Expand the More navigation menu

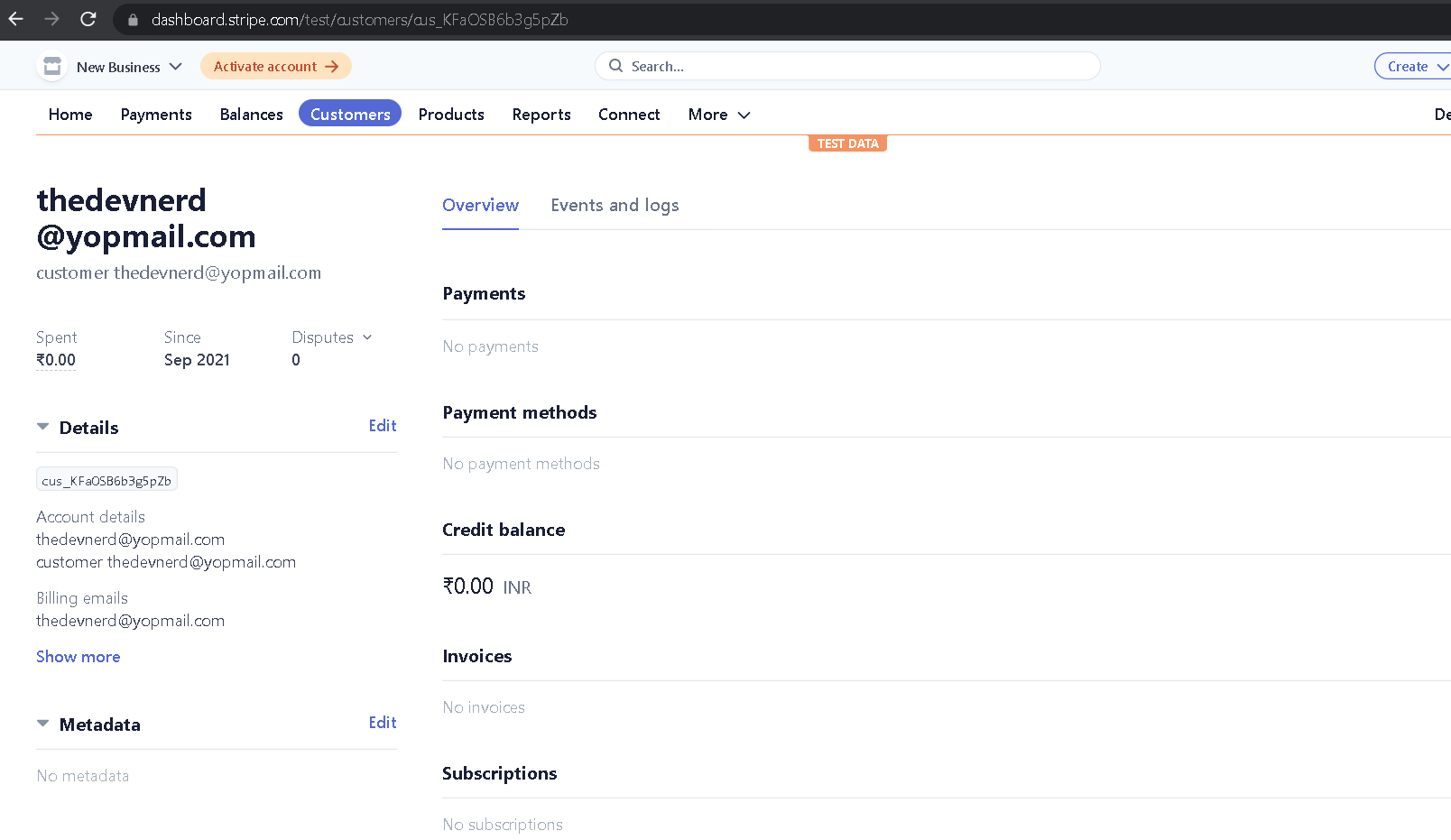click(x=719, y=115)
